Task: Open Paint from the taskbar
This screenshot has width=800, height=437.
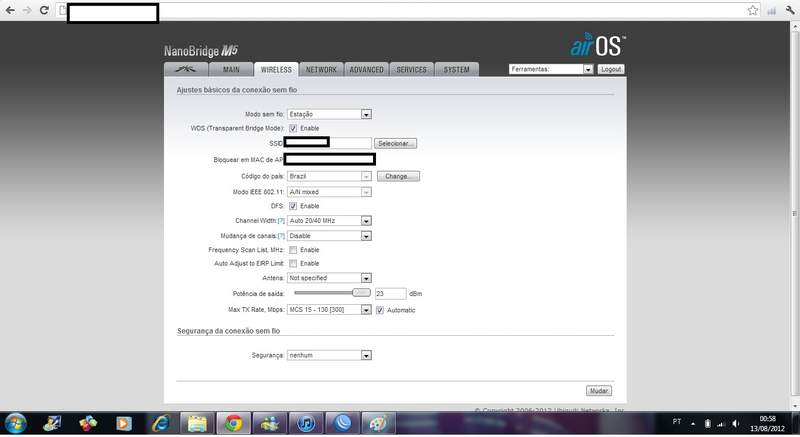Action: [x=378, y=423]
